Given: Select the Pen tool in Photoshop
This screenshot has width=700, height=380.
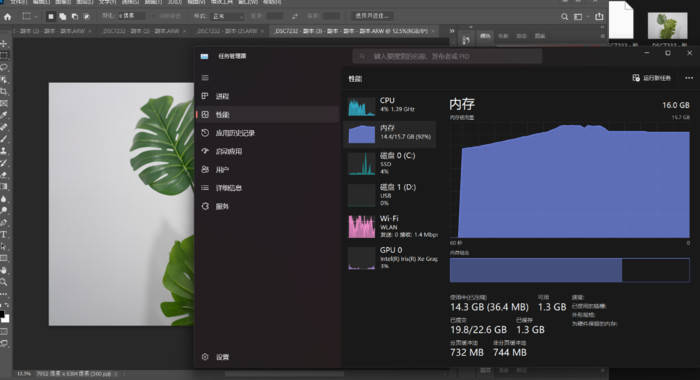Looking at the screenshot, I should (4, 222).
